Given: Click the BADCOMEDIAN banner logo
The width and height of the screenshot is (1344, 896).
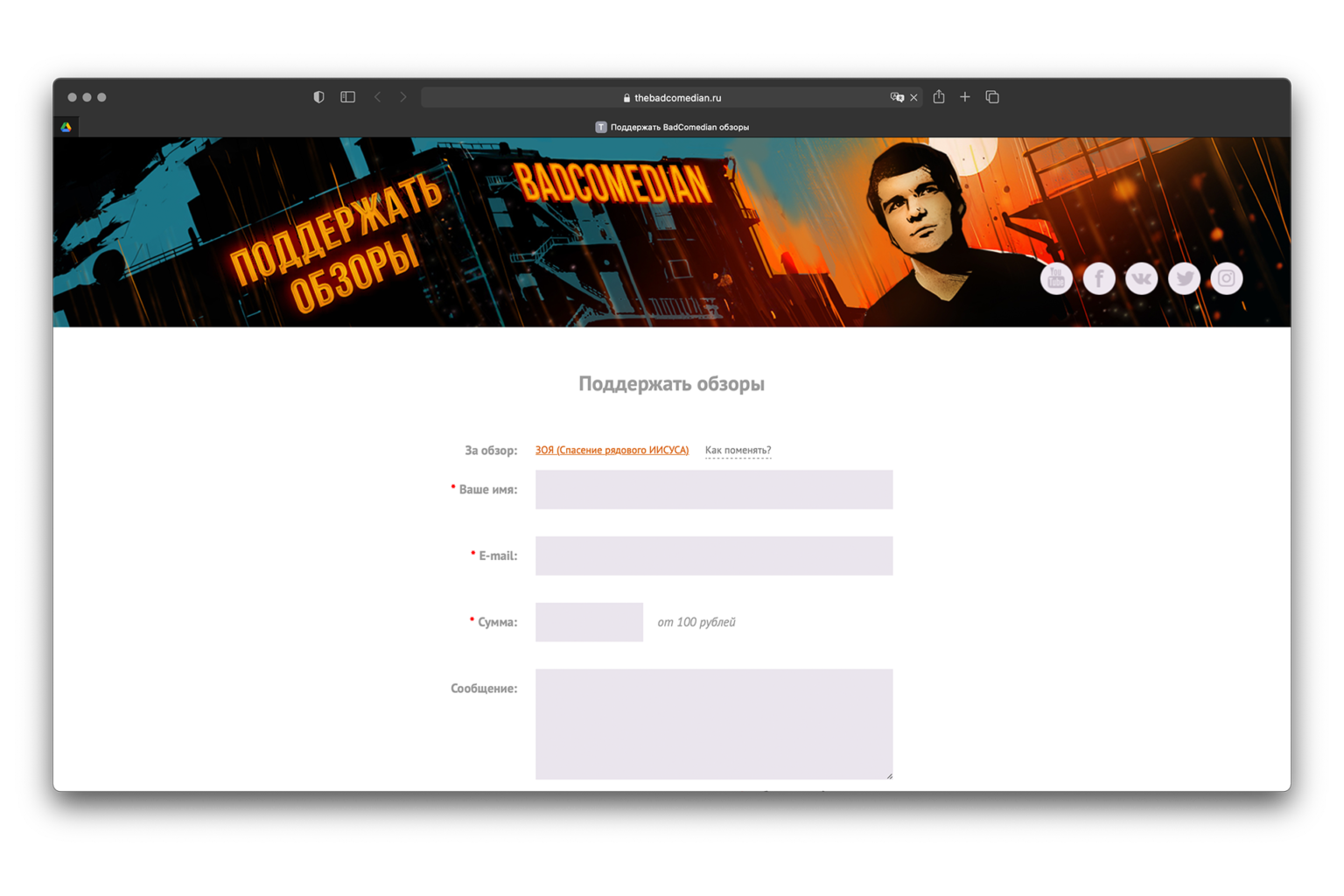Looking at the screenshot, I should coord(612,184).
